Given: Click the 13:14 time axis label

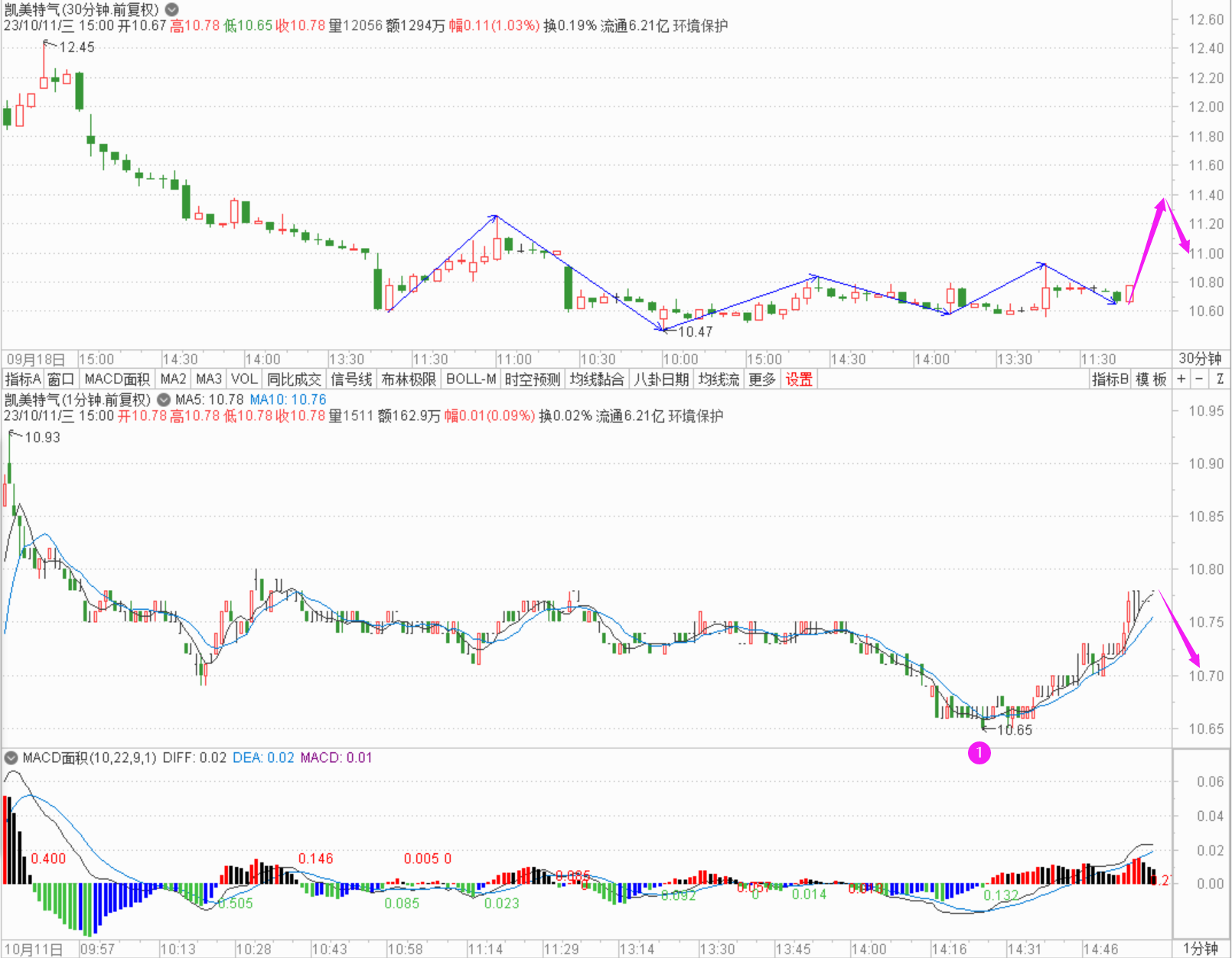Looking at the screenshot, I should pos(637,950).
